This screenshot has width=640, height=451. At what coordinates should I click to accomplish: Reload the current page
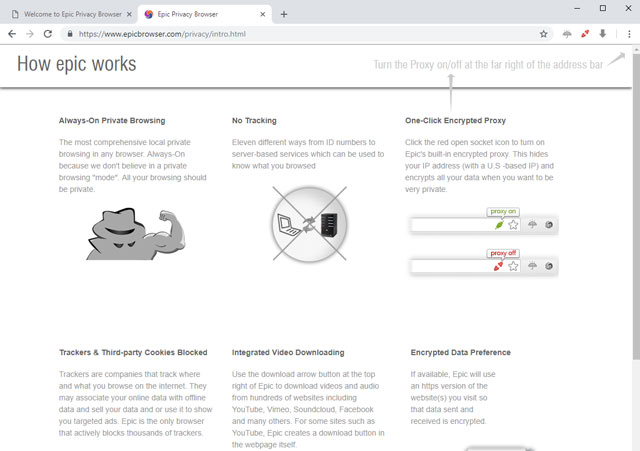click(48, 34)
